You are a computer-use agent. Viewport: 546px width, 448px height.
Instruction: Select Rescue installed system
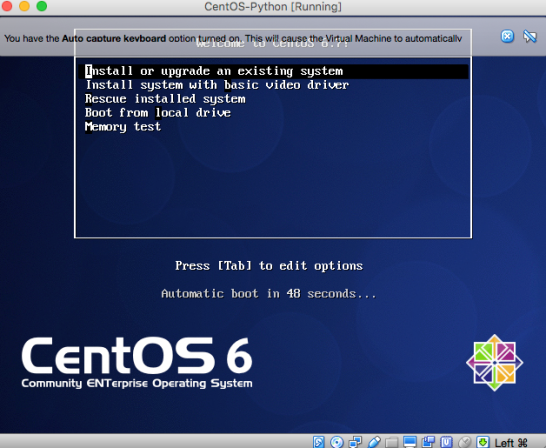[x=165, y=99]
